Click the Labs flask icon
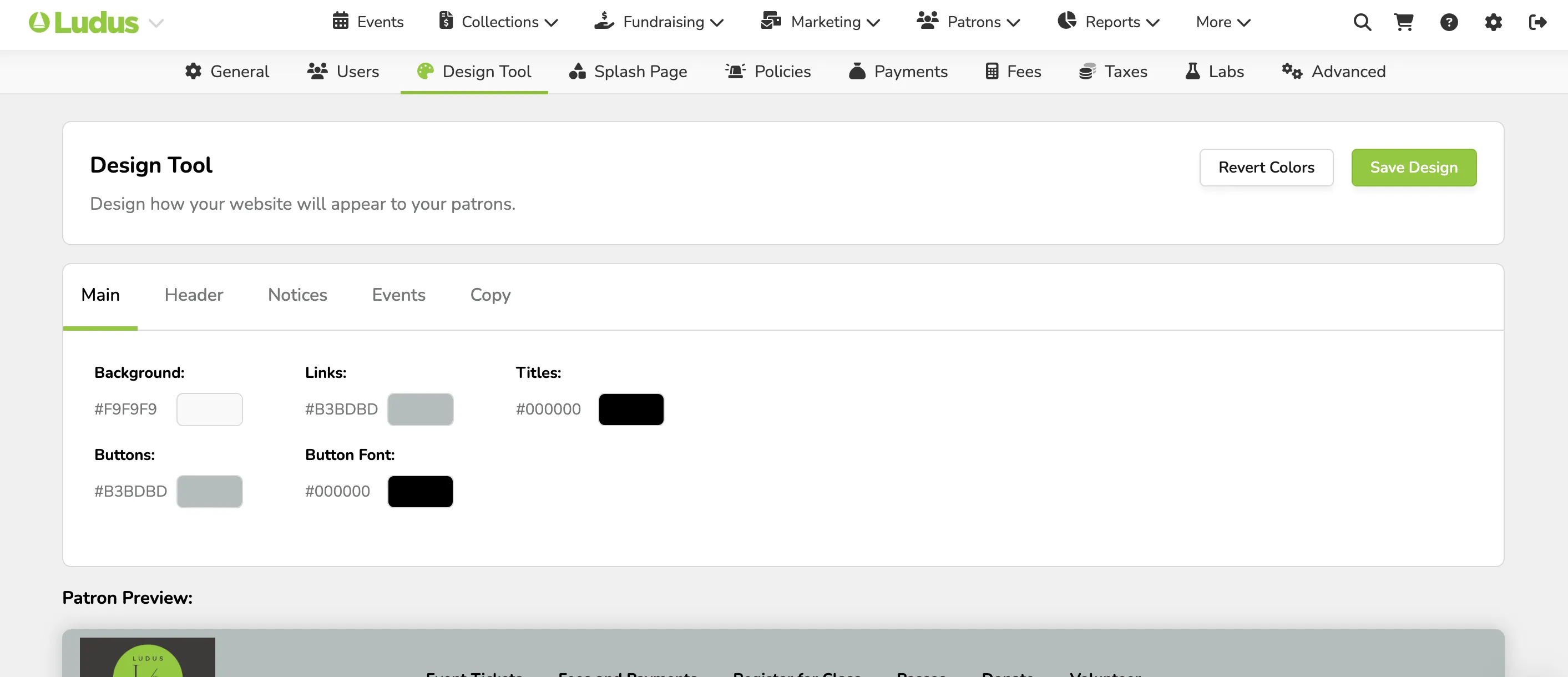The height and width of the screenshot is (677, 1568). [1193, 71]
